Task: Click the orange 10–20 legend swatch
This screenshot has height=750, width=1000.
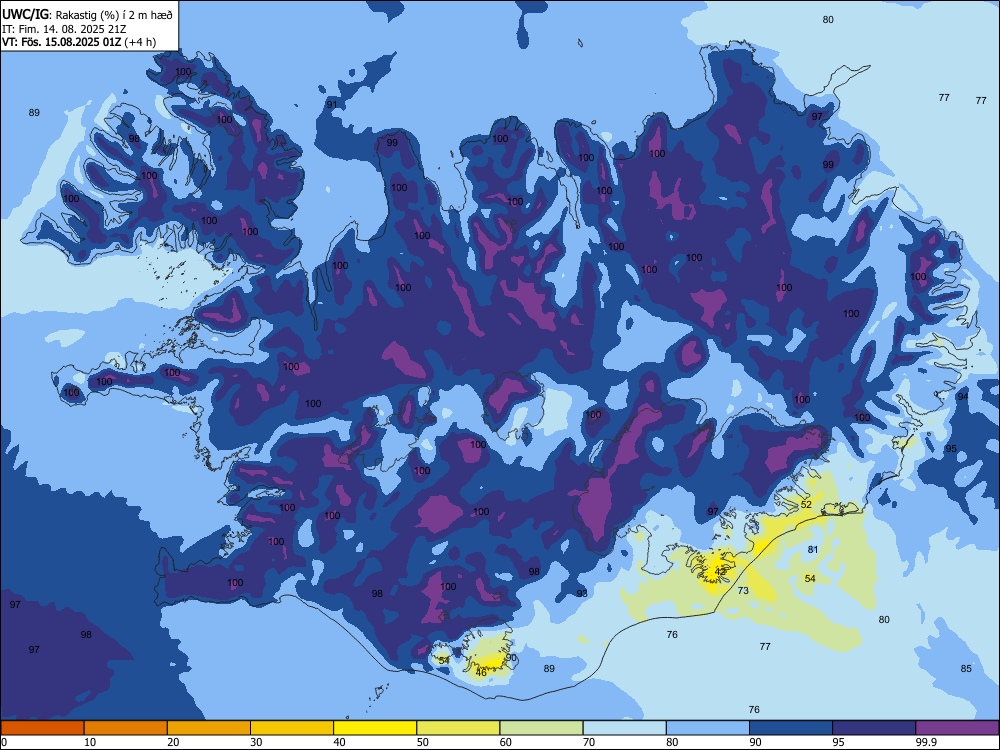Action: point(126,728)
